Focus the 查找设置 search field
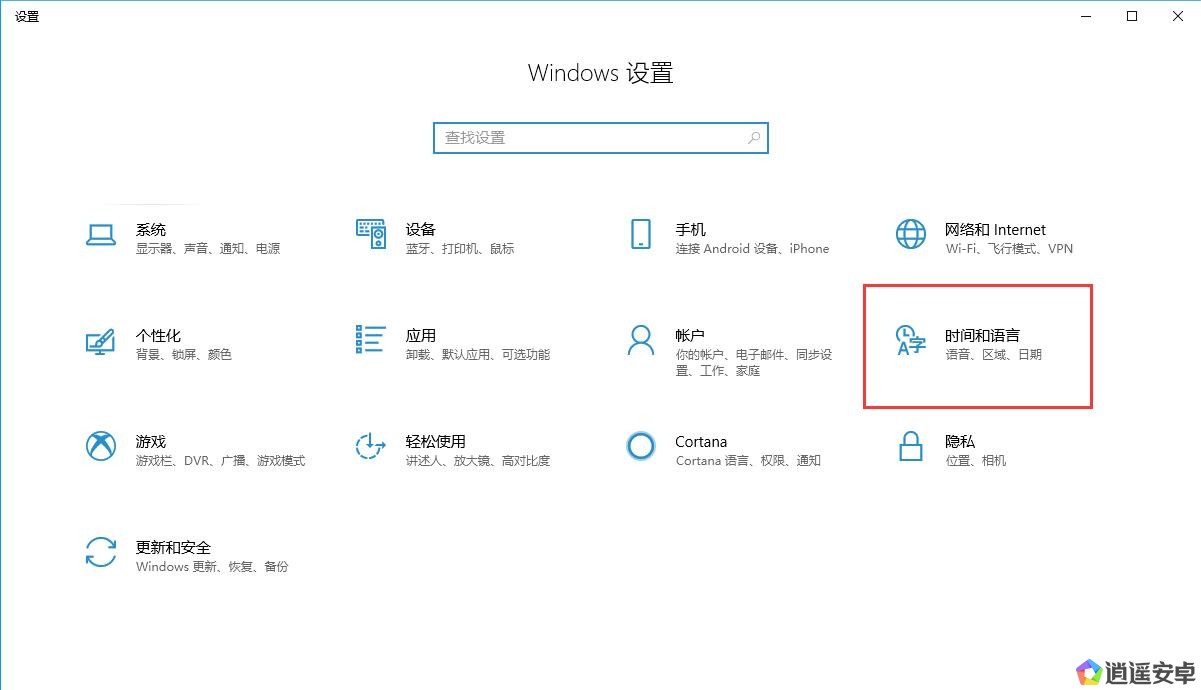Viewport: 1201px width, 690px height. pos(590,138)
